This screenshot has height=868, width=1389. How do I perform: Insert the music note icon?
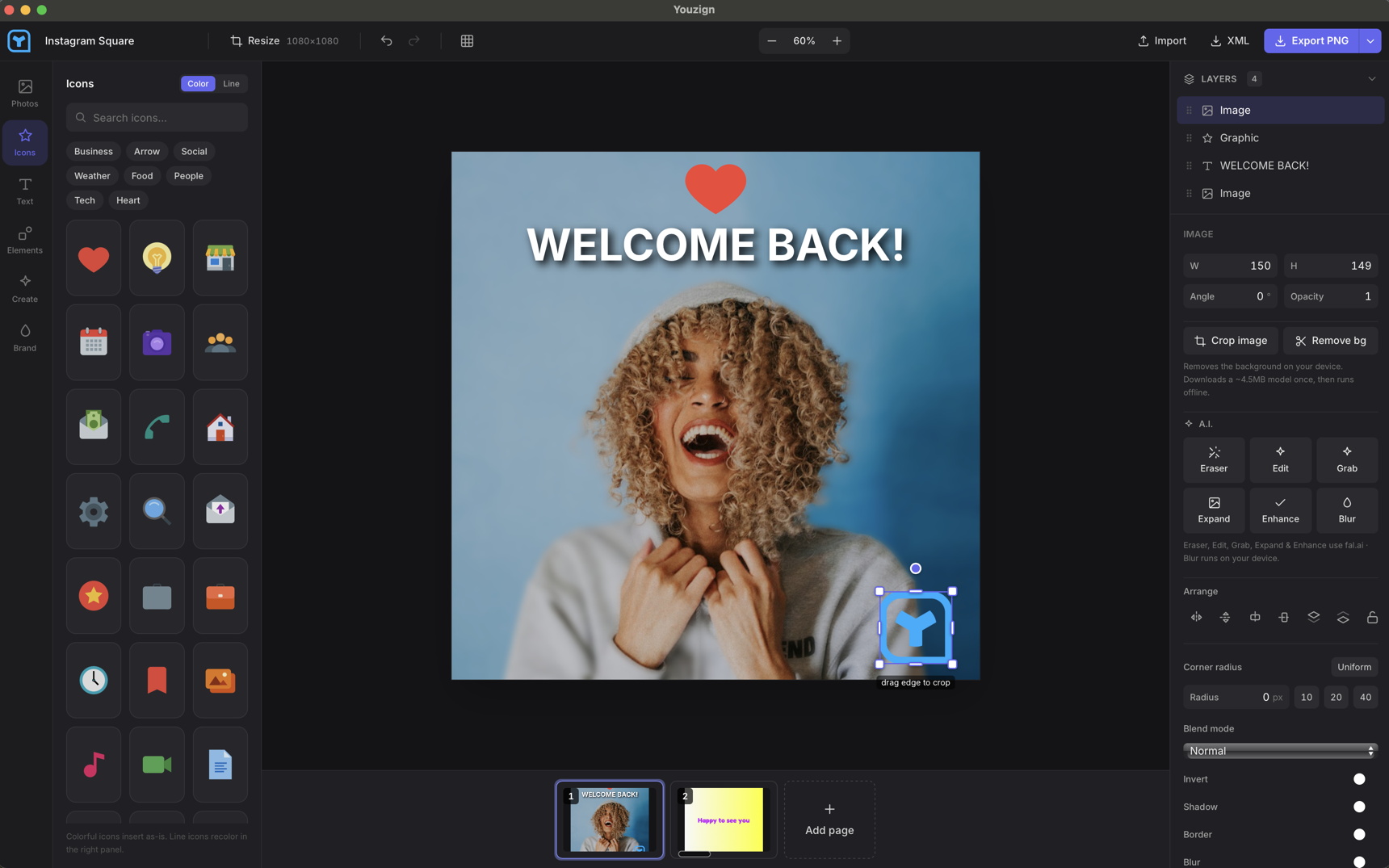94,765
